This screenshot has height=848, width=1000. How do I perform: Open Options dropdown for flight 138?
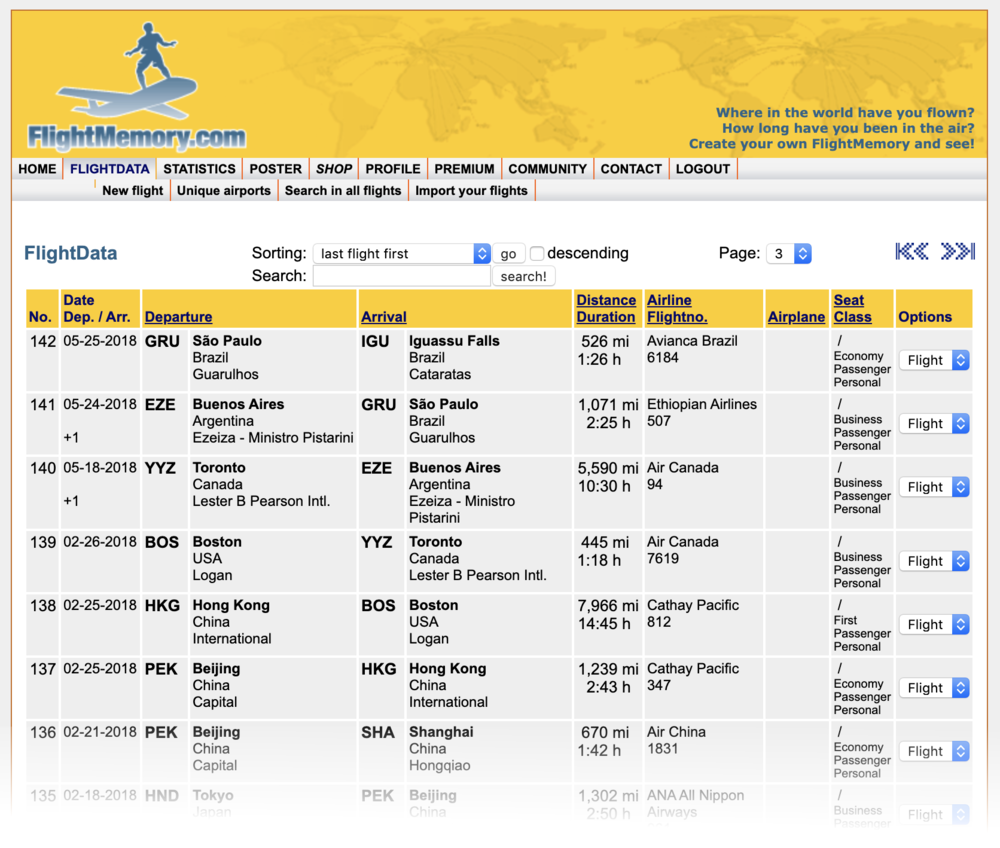tap(934, 624)
